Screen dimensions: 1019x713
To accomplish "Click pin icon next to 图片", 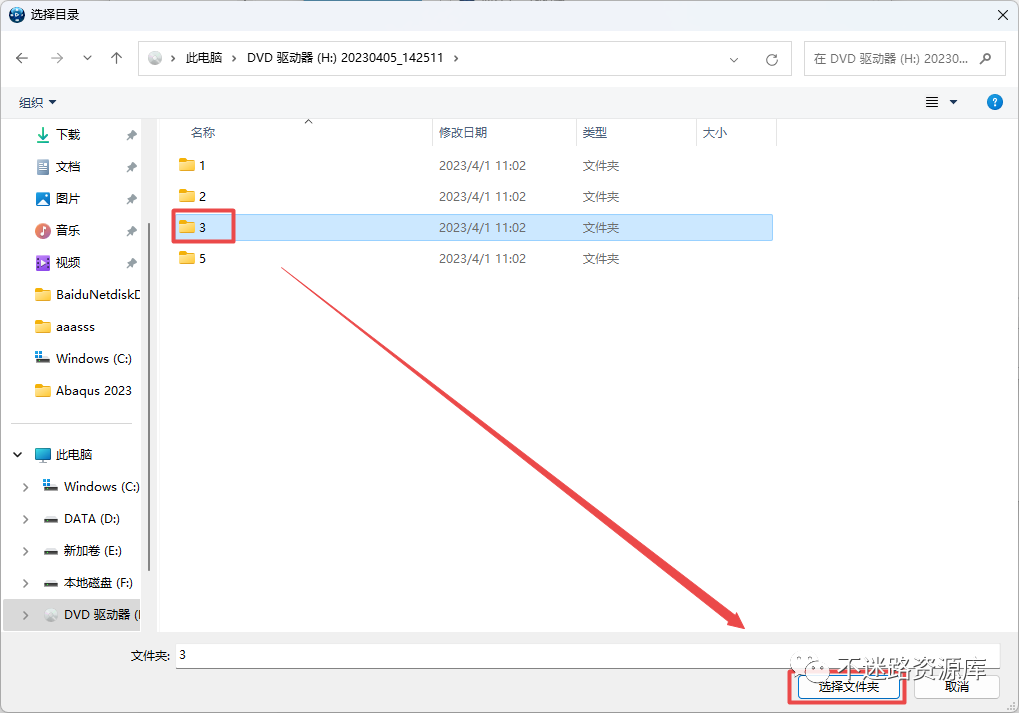I will coord(131,199).
